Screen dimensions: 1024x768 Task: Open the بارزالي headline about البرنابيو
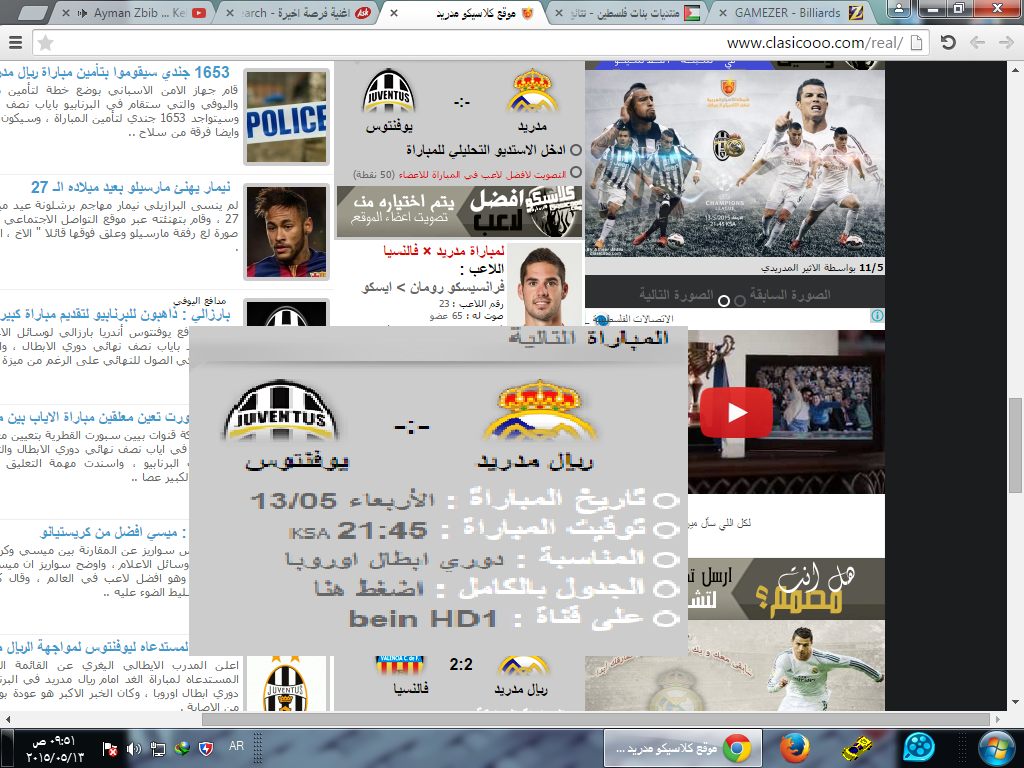(115, 315)
